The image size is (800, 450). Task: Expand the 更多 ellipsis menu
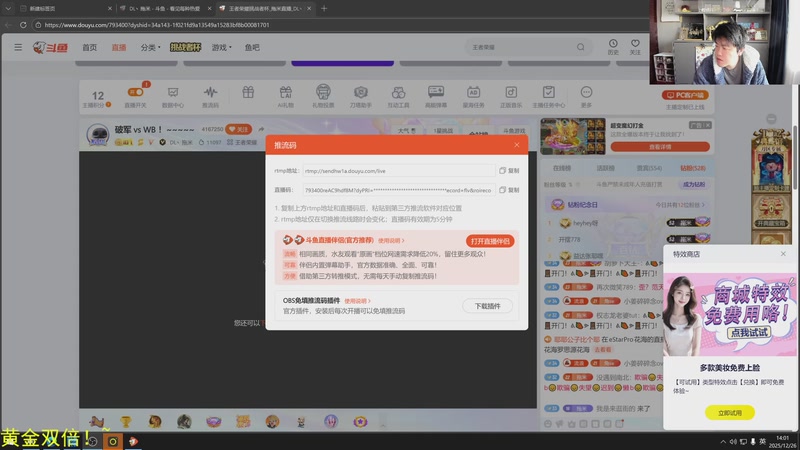click(586, 97)
